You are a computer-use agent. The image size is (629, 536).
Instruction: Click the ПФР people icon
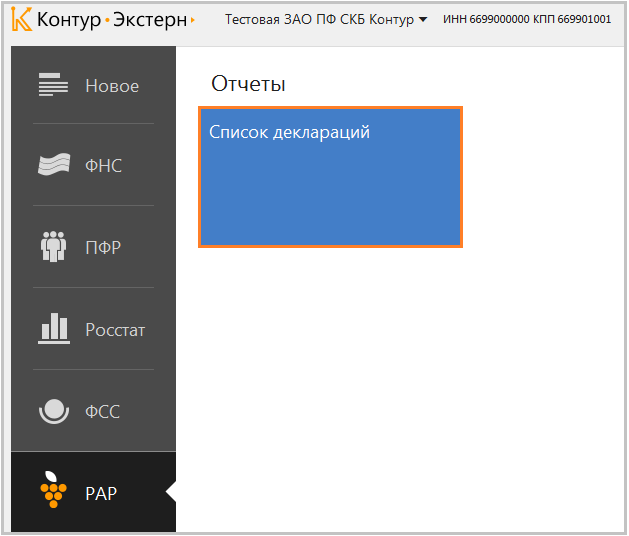click(x=53, y=247)
